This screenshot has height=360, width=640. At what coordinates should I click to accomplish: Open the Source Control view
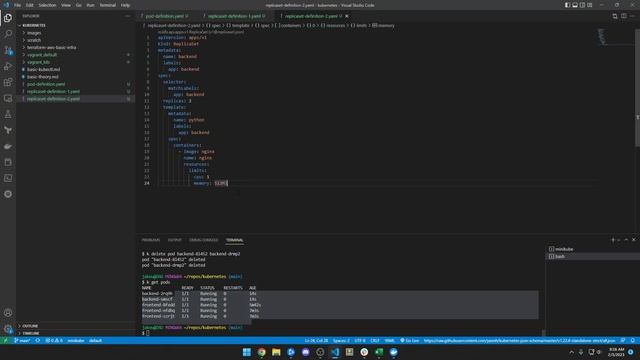pos(8,50)
